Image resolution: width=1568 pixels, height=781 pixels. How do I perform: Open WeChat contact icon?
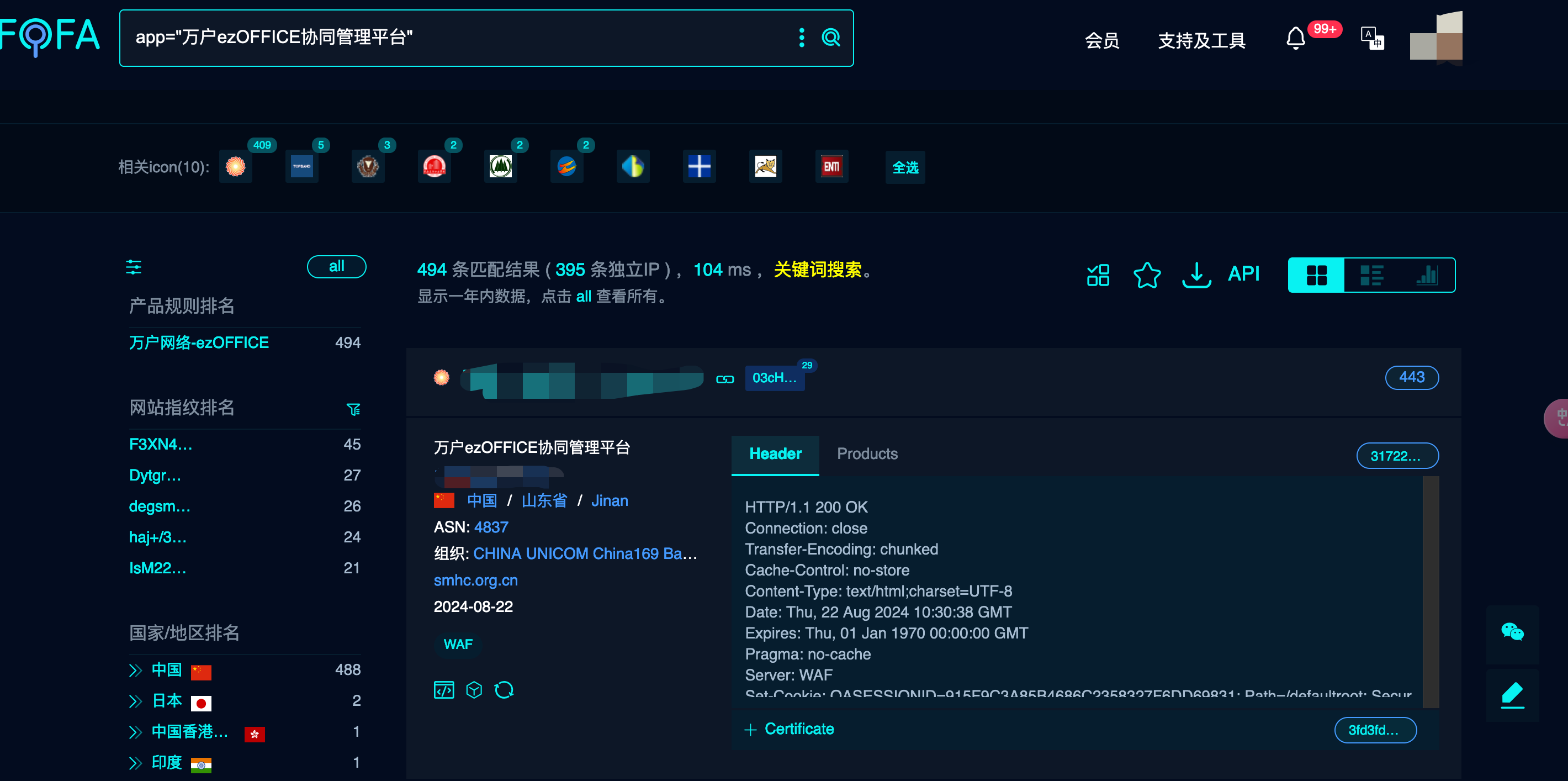(1512, 632)
